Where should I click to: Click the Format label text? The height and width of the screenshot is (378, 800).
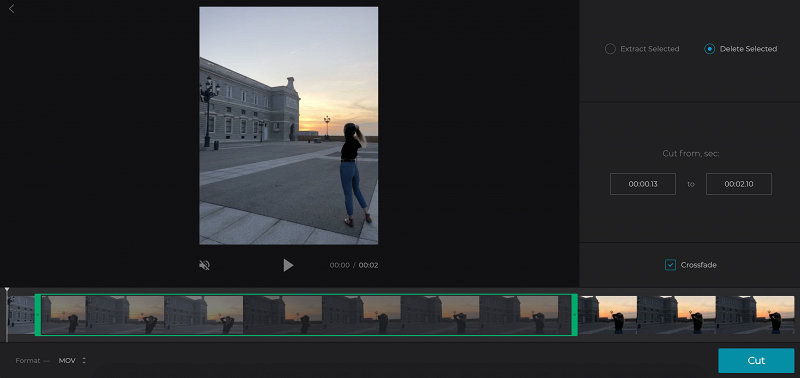tap(28, 361)
